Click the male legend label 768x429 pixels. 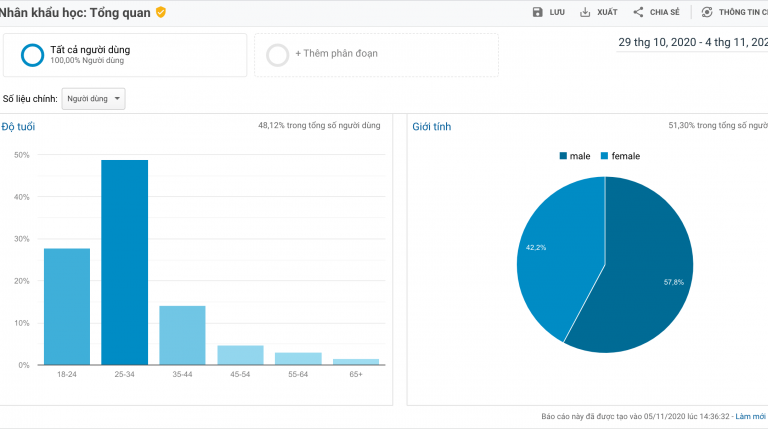[580, 156]
